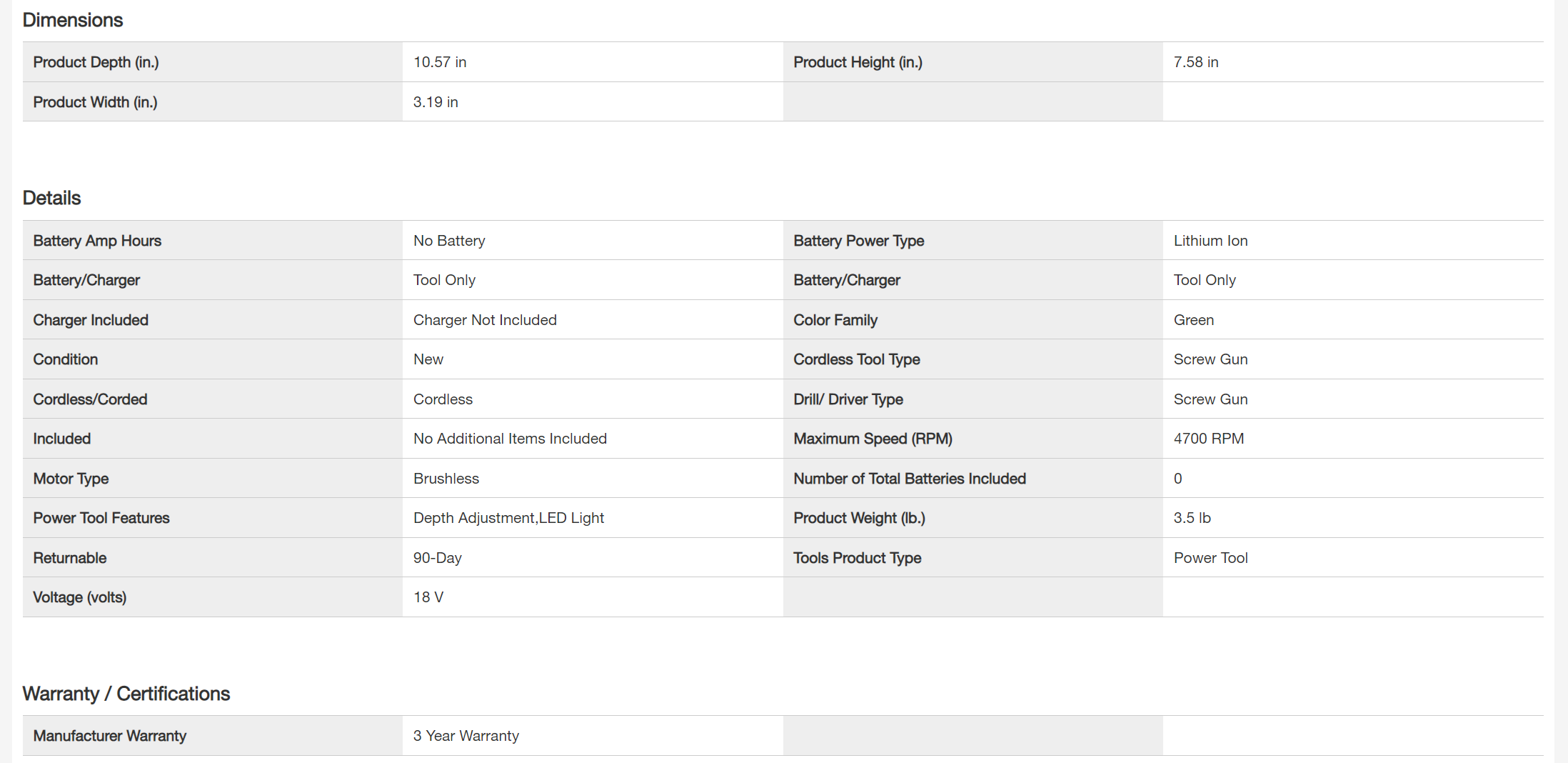The width and height of the screenshot is (1568, 763).
Task: Click the Warranty / Certifications heading
Action: (126, 694)
